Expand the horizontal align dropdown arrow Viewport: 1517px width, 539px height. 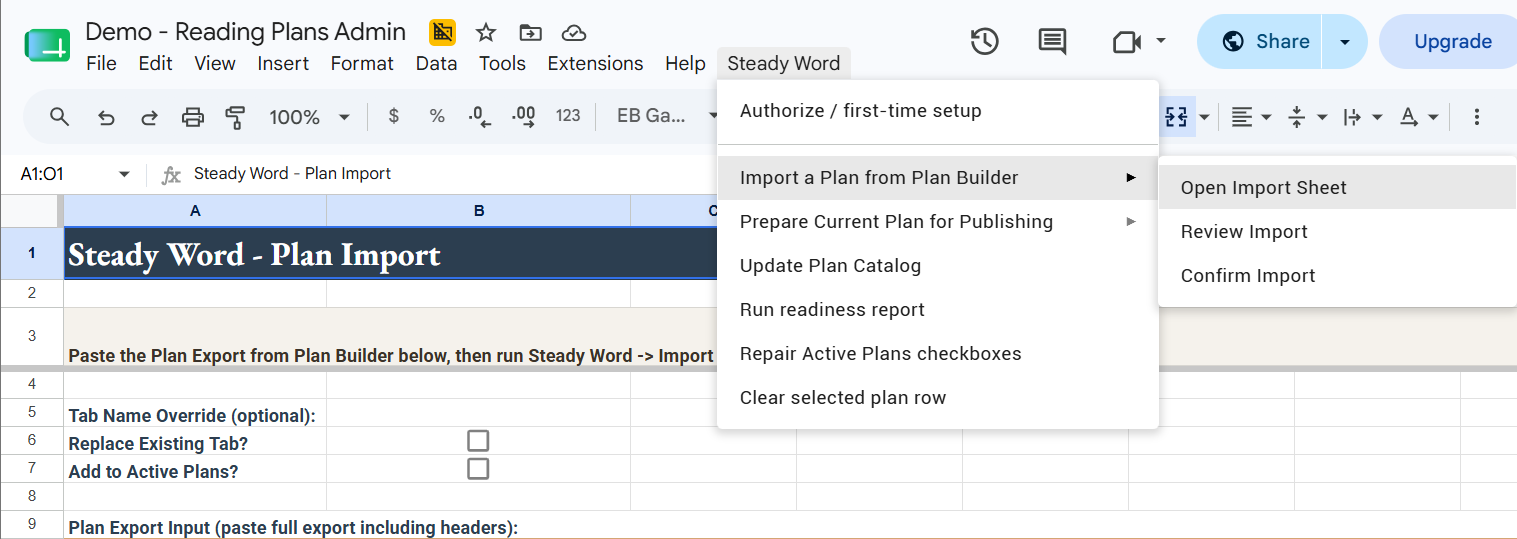click(x=1266, y=117)
